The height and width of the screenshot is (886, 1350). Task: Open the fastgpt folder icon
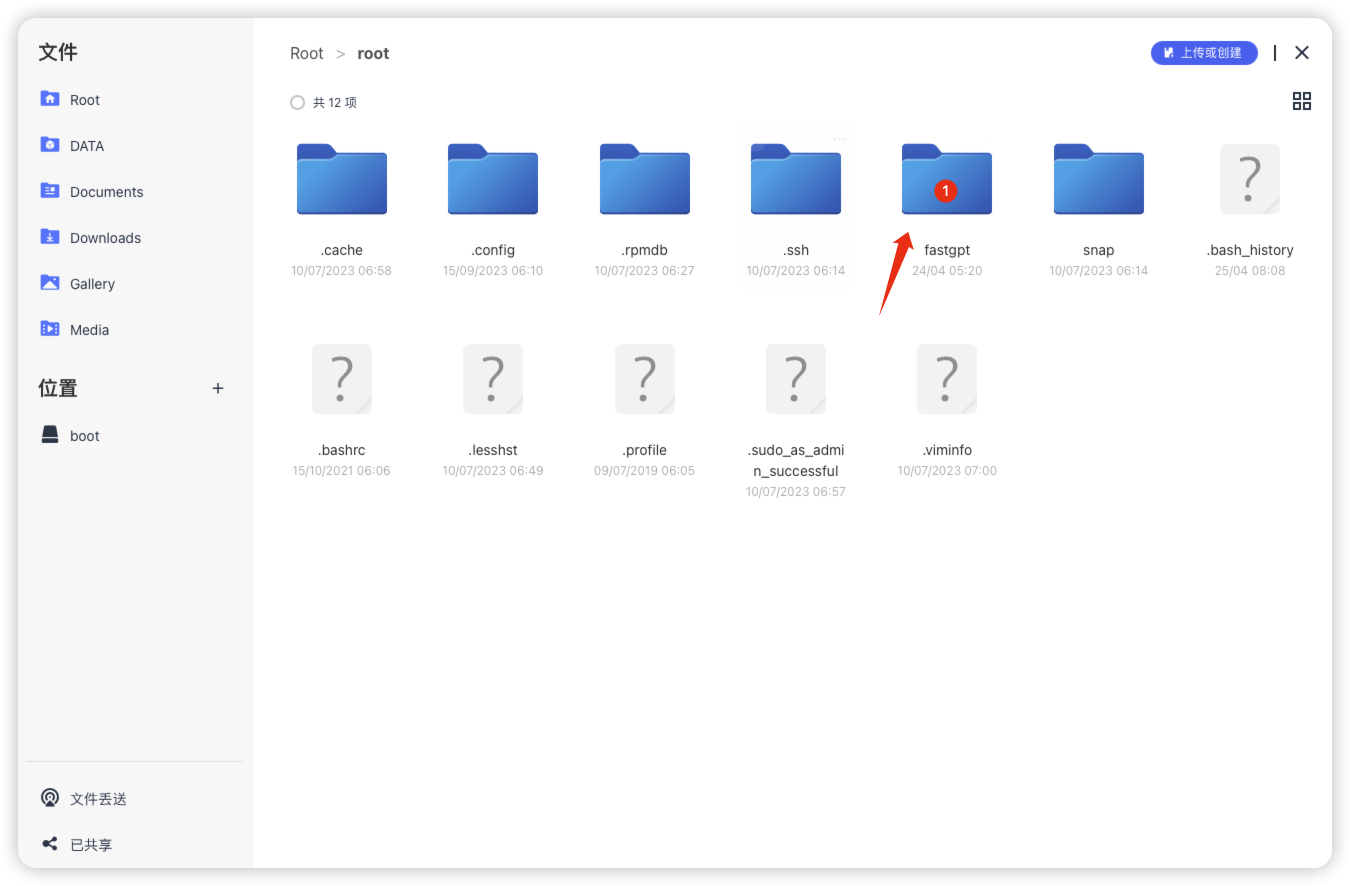947,179
